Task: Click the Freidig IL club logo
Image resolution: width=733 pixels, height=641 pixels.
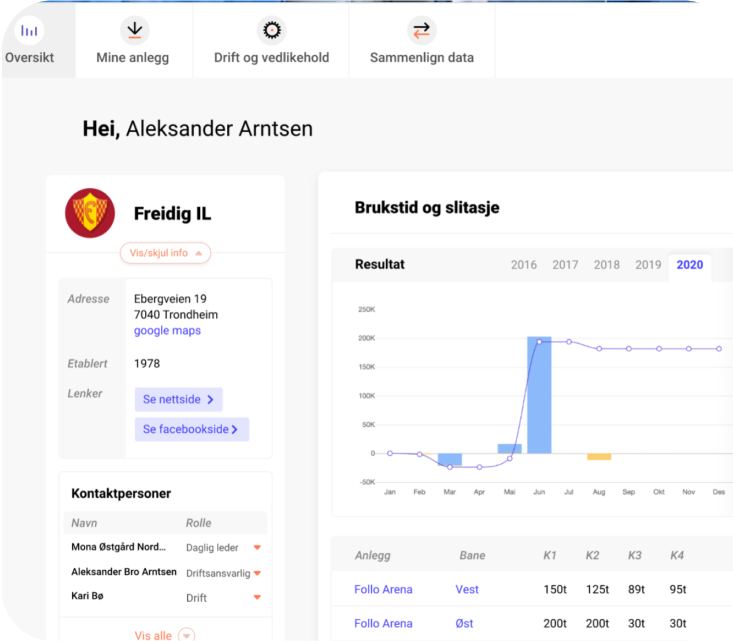Action: coord(90,213)
